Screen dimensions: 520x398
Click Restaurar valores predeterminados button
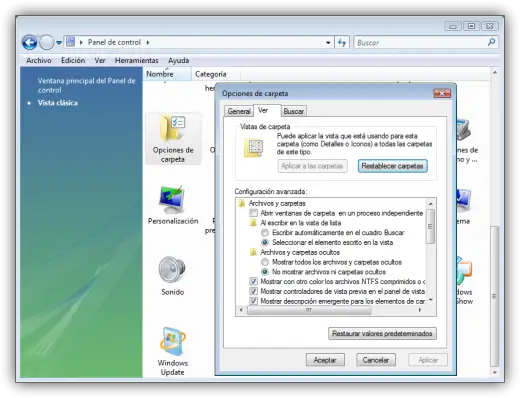(382, 333)
